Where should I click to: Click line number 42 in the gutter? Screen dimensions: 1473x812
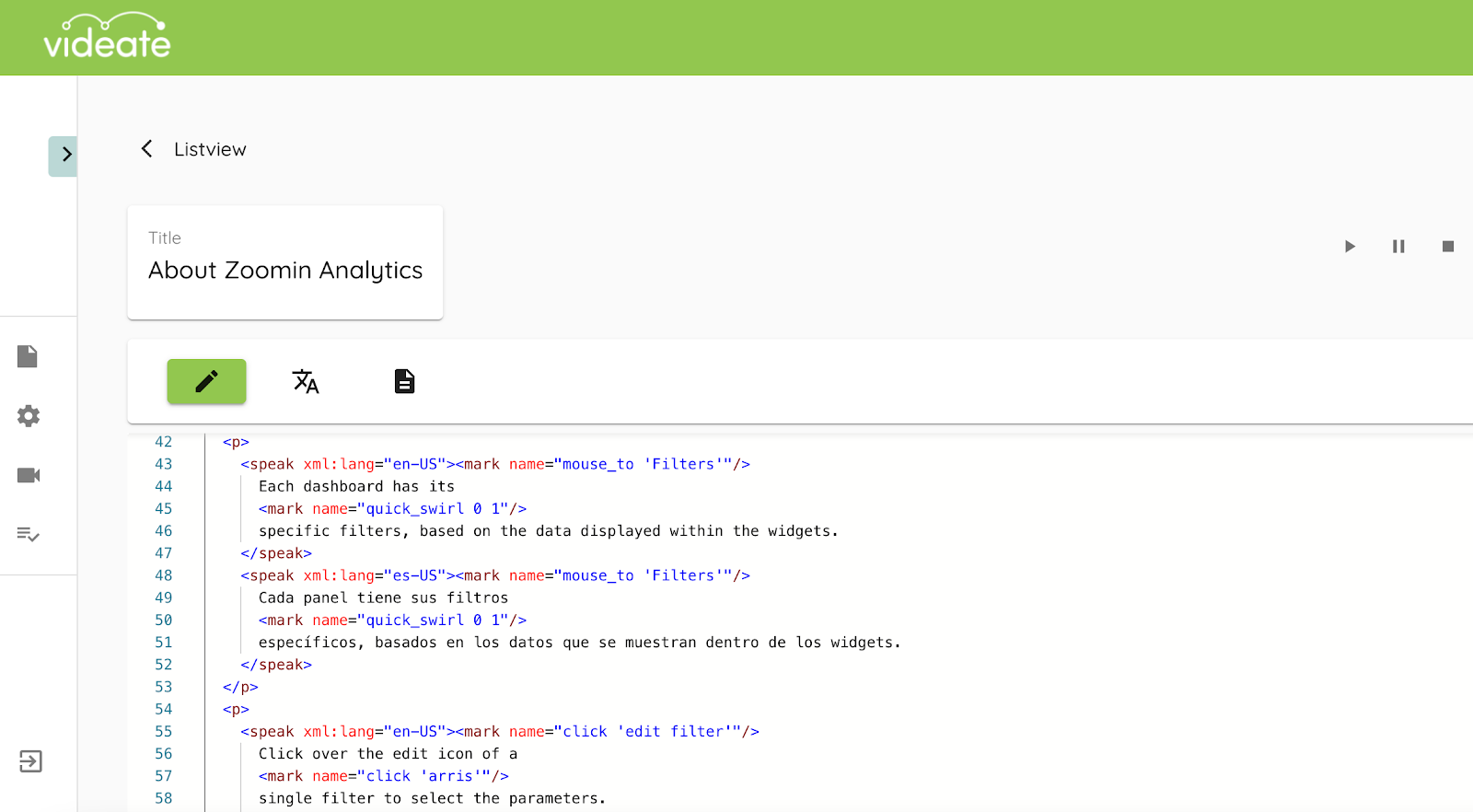point(163,442)
